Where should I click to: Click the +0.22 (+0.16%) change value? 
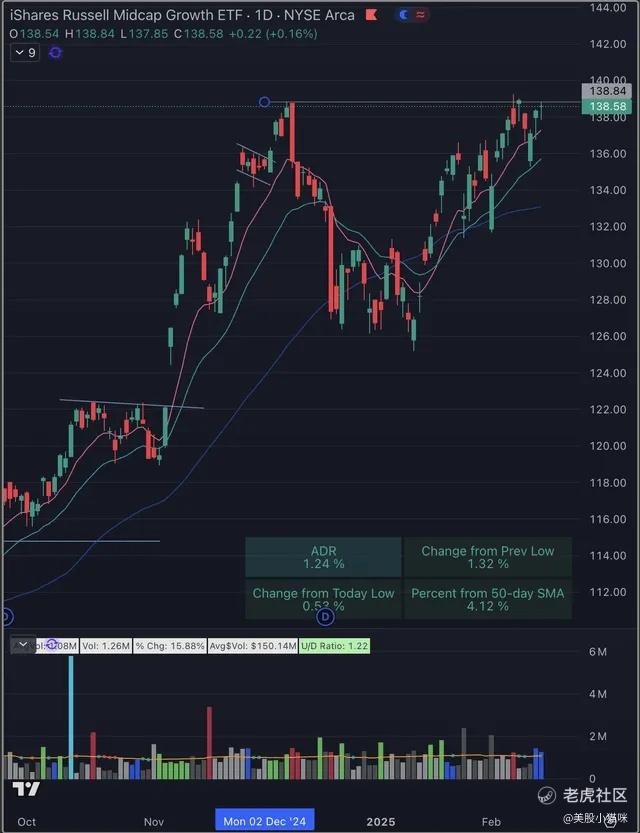click(x=272, y=33)
